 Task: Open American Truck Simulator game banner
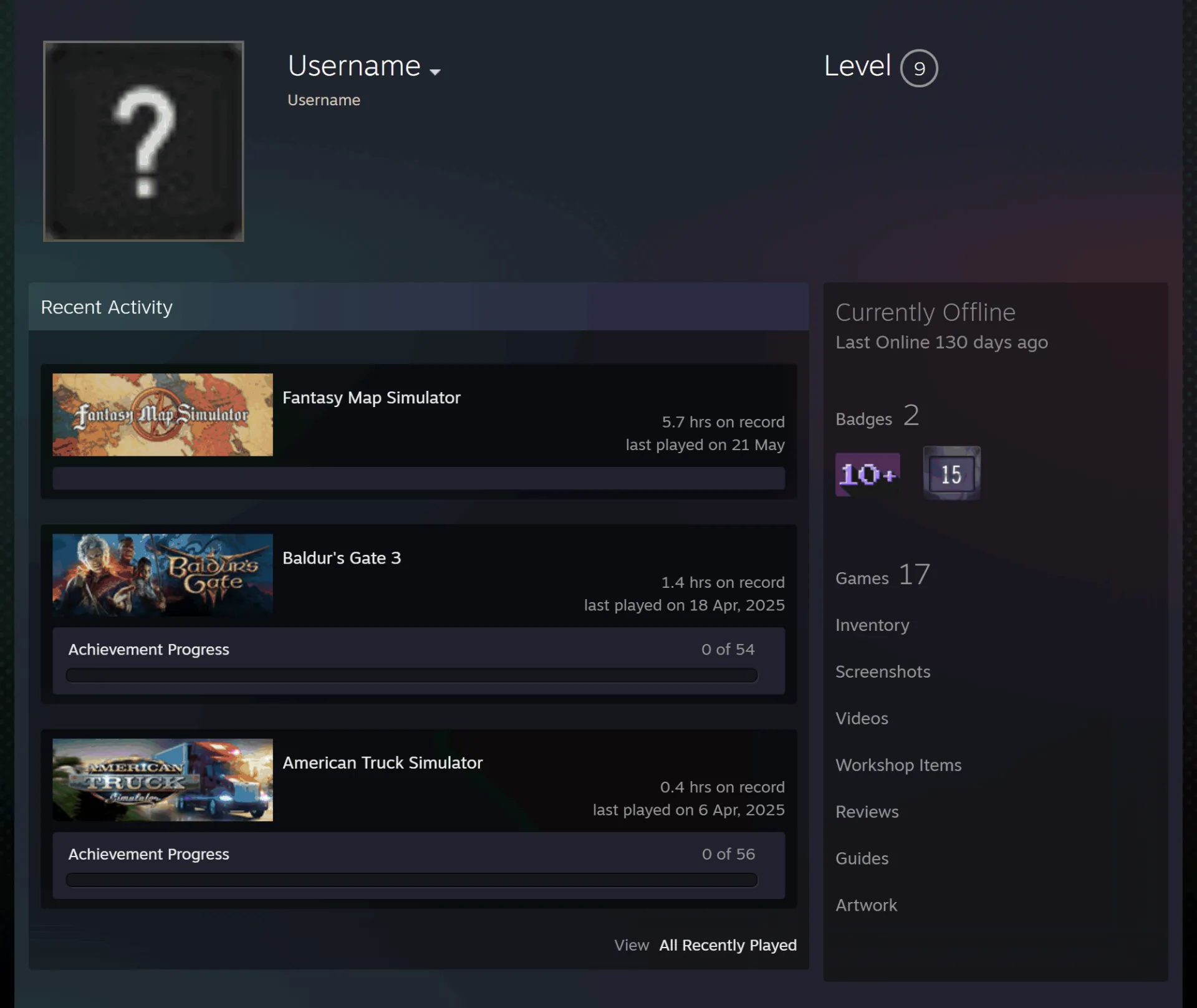point(163,780)
